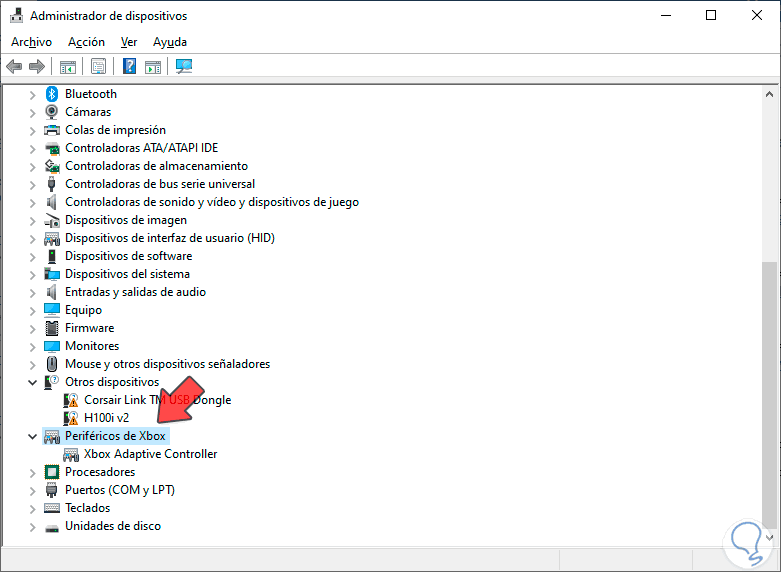The height and width of the screenshot is (572, 781).
Task: Expand the Teclados category
Action: (x=32, y=509)
